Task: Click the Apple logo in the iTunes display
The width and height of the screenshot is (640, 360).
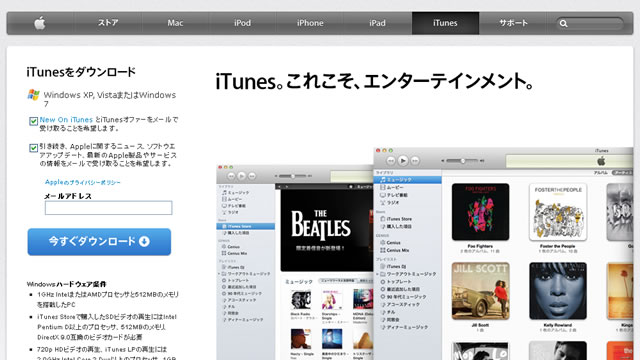Action: (x=601, y=161)
